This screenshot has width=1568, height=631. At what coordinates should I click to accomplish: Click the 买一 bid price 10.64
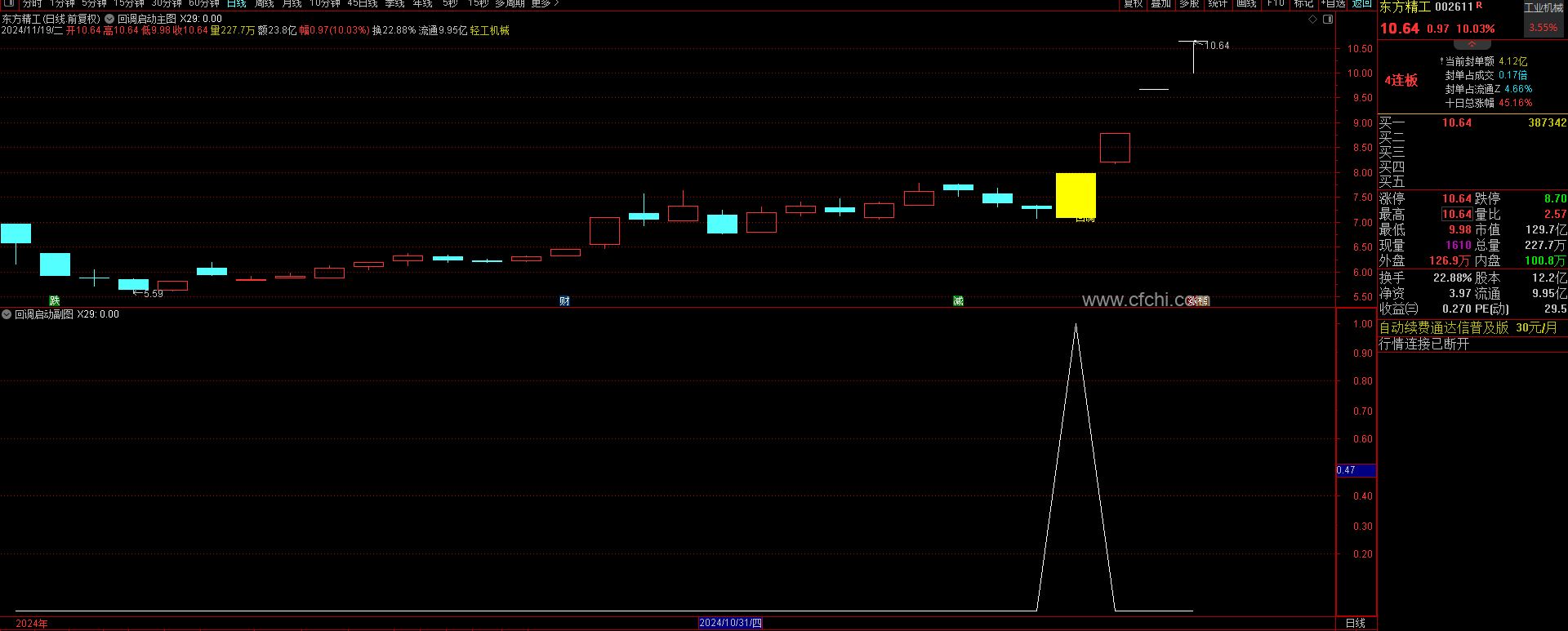tap(1457, 123)
